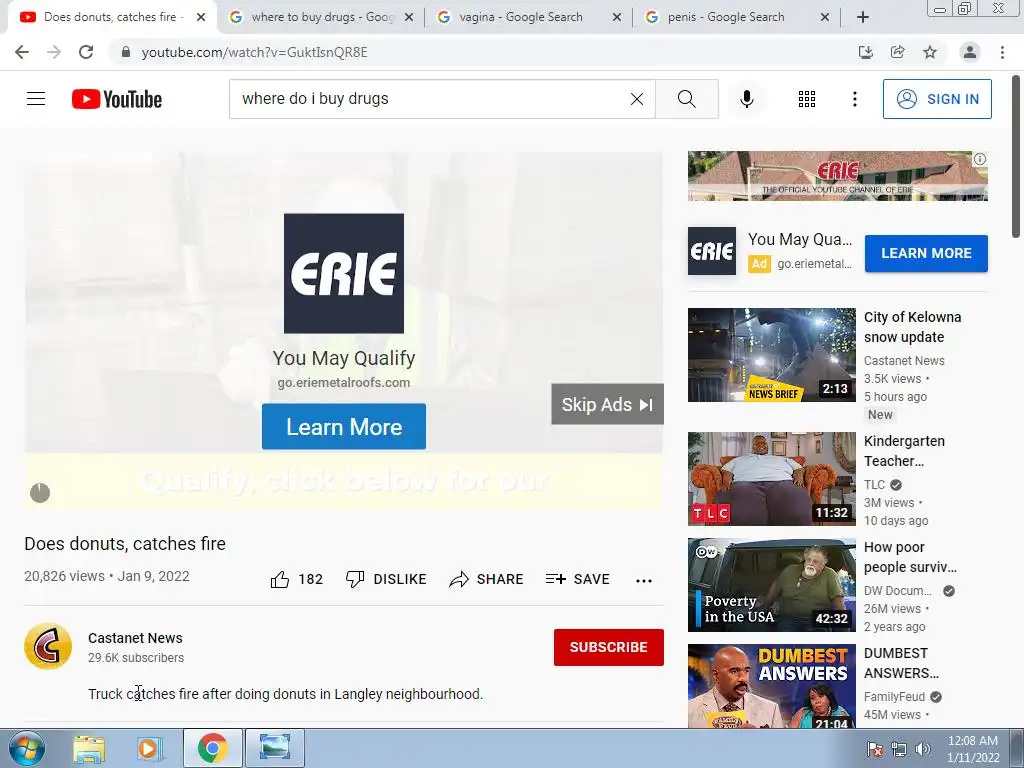The width and height of the screenshot is (1024, 768).
Task: Switch to 'vagina - Google Search' tab
Action: click(528, 18)
